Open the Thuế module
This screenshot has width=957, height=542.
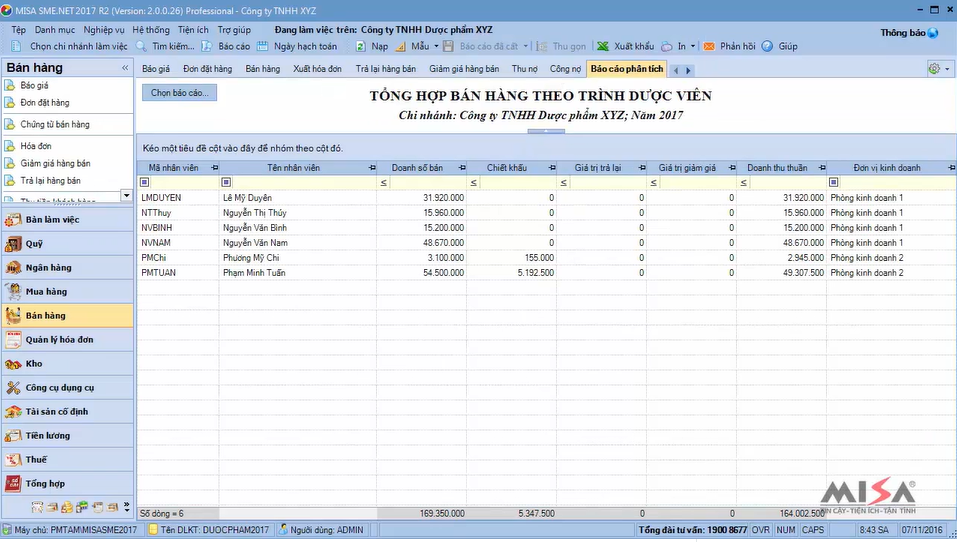tap(67, 460)
